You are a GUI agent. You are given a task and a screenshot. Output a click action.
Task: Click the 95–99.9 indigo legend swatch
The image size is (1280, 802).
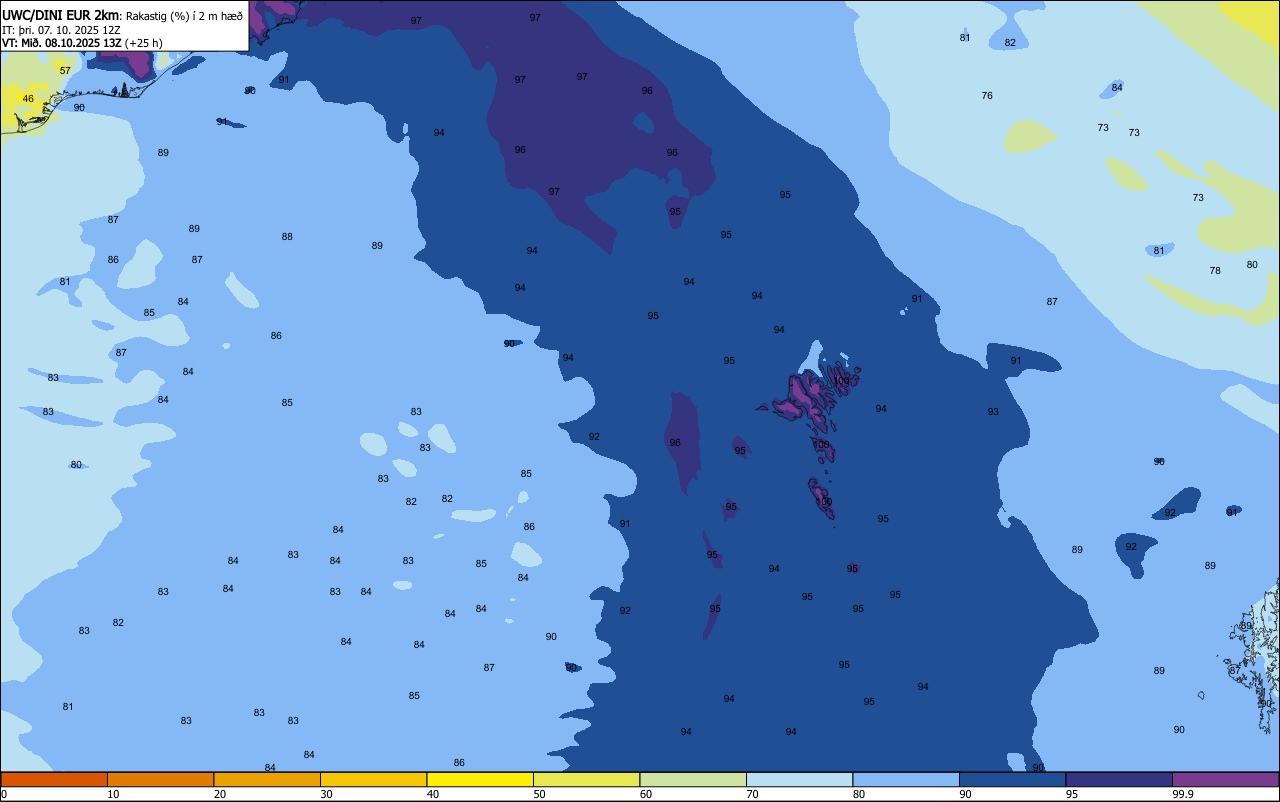pos(1119,779)
